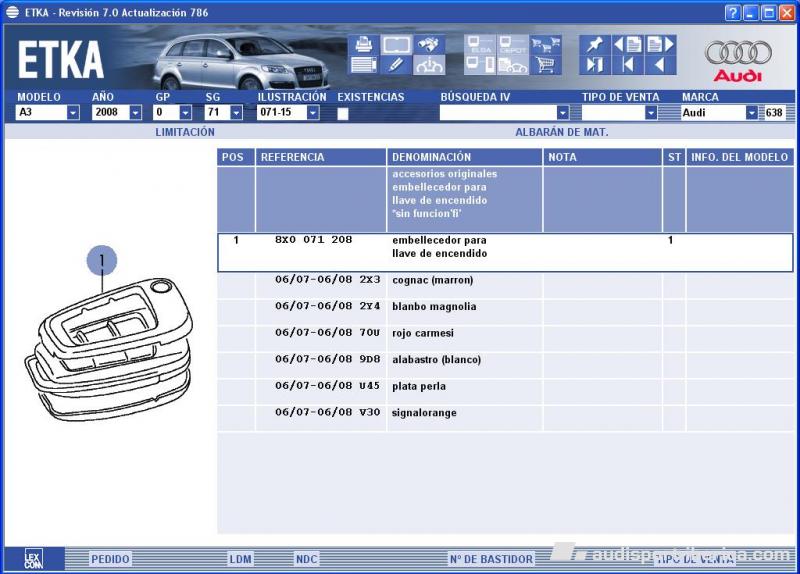The width and height of the screenshot is (800, 574).
Task: Go to the previous page icon
Action: click(628, 45)
